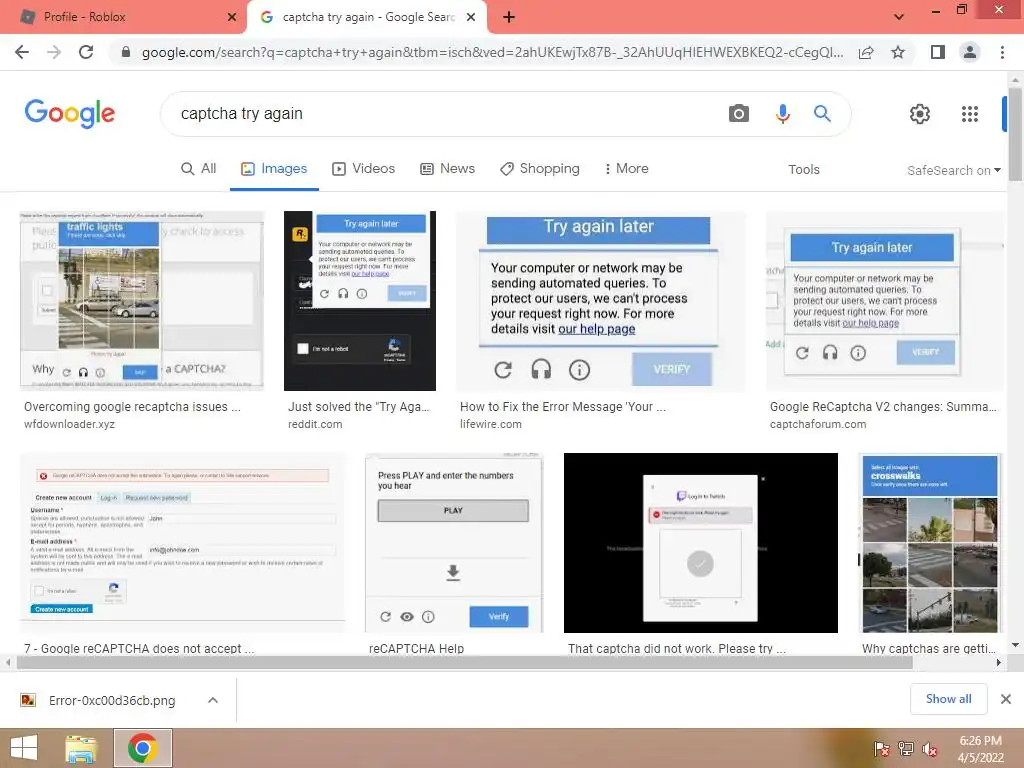
Task: Open the All results tab
Action: pos(199,168)
